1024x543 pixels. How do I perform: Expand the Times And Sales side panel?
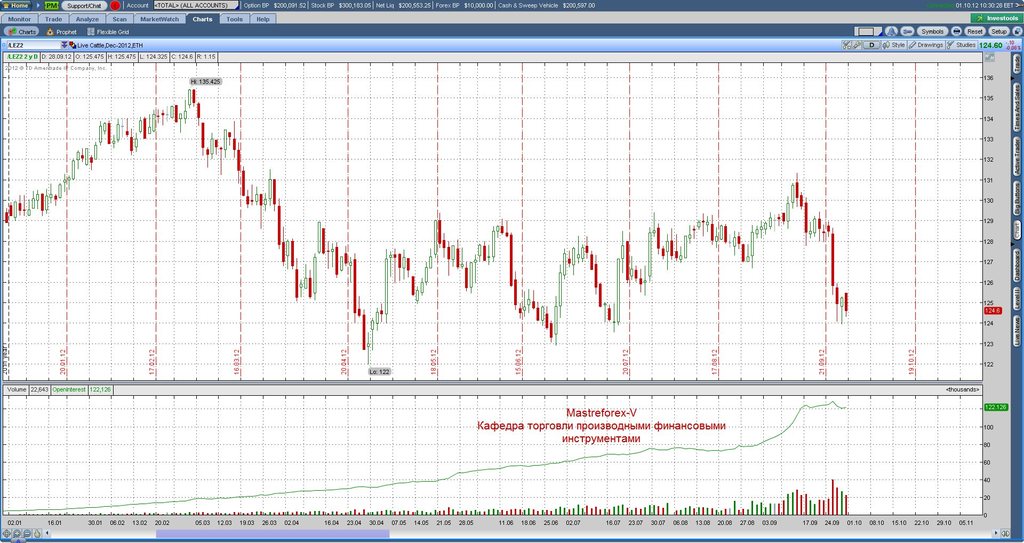point(1017,107)
